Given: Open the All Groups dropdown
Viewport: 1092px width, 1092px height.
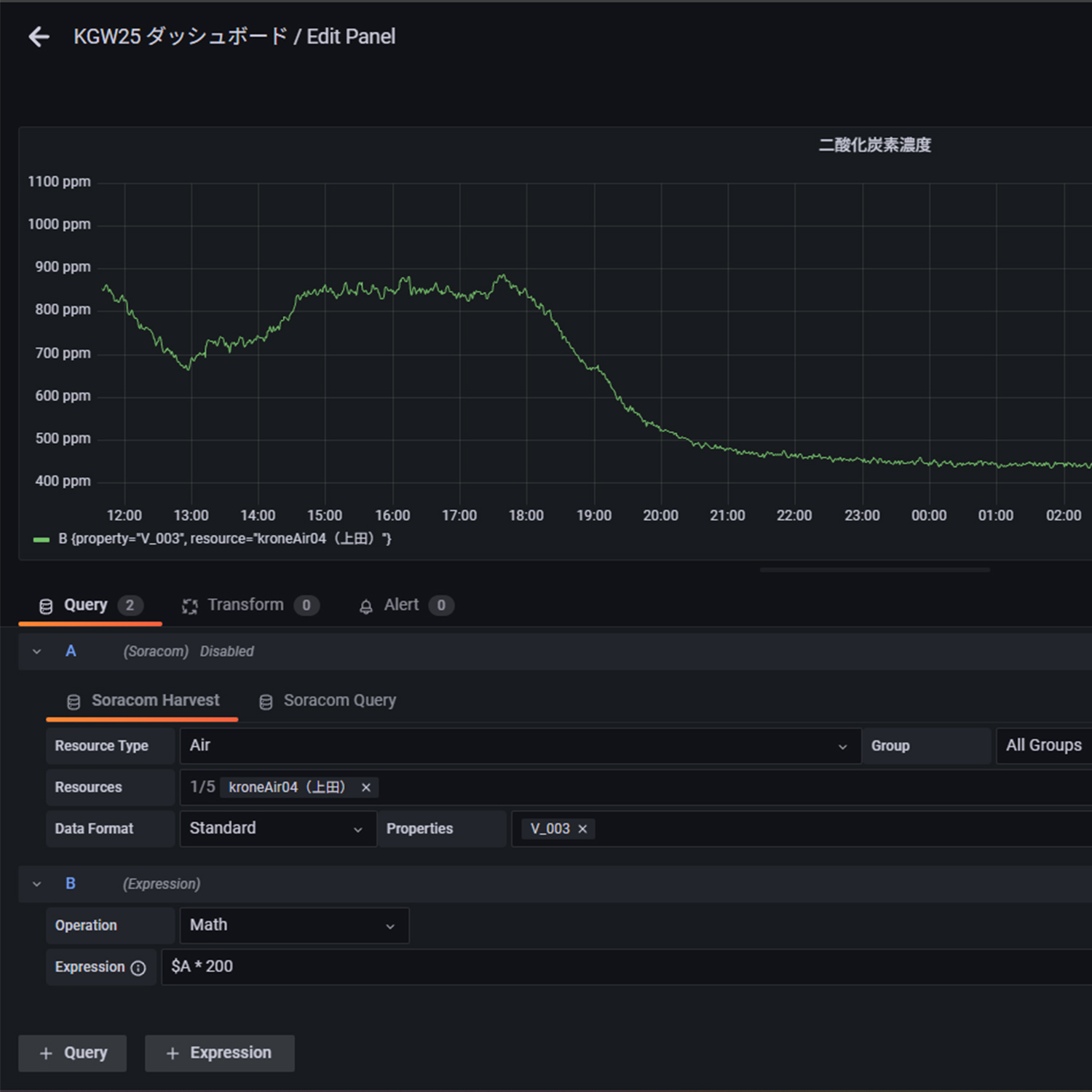Looking at the screenshot, I should click(1042, 745).
